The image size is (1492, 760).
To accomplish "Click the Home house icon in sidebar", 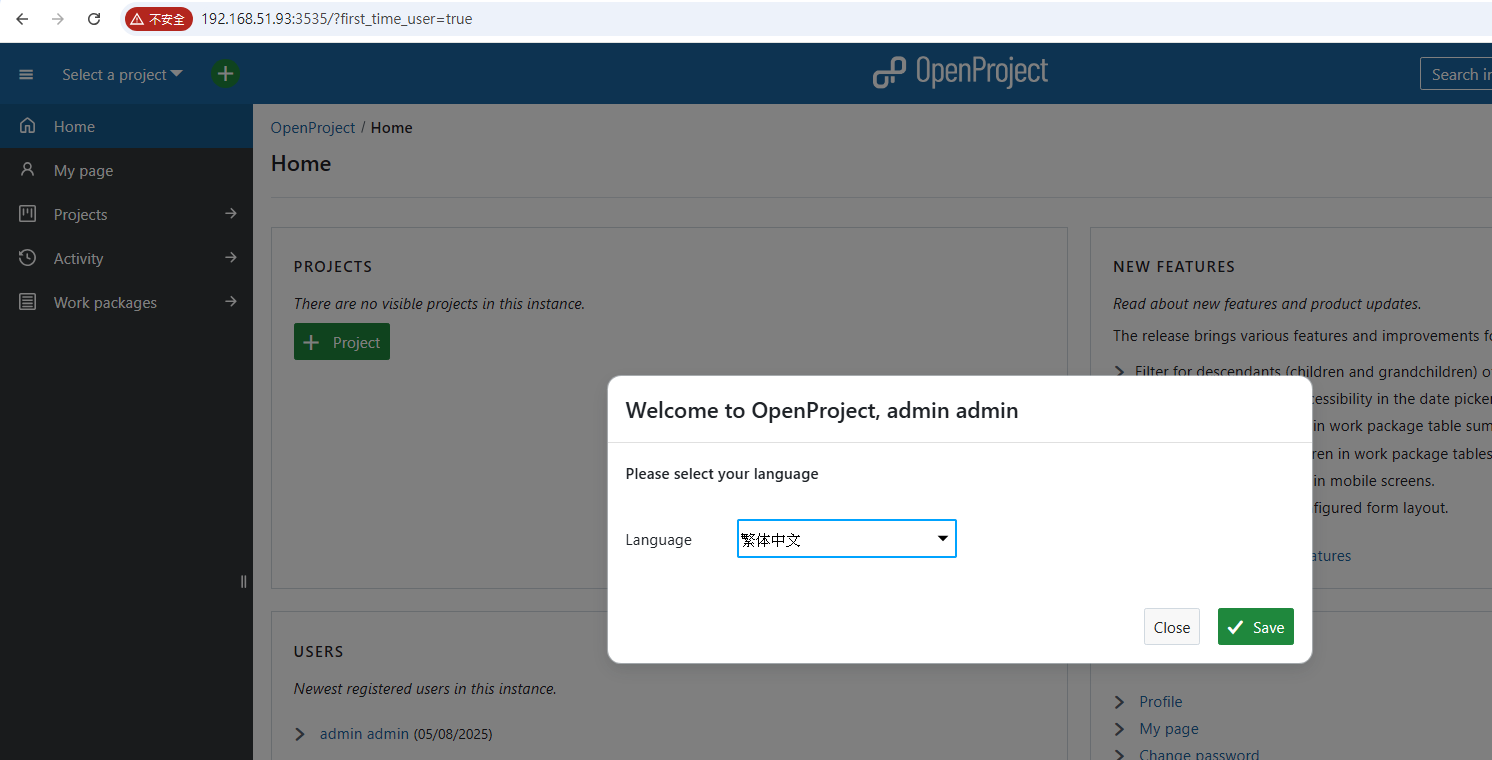I will [x=28, y=126].
